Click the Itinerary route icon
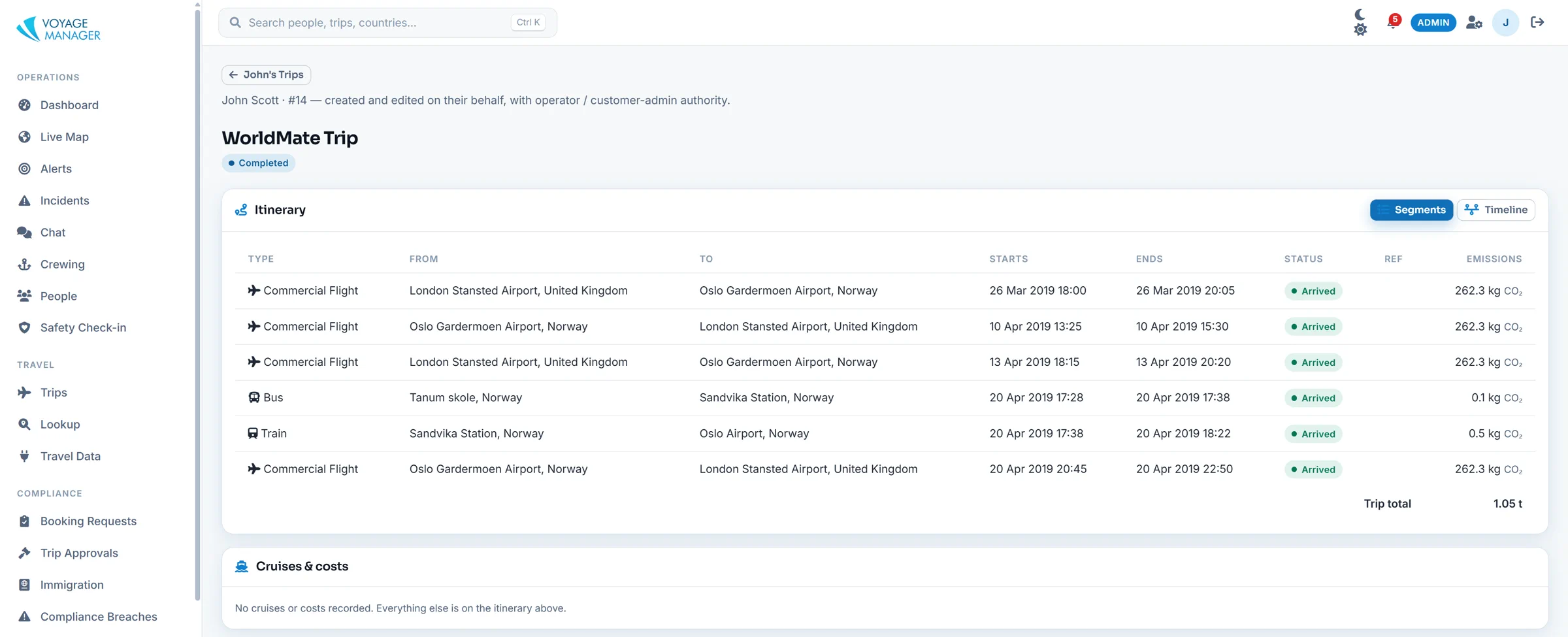Image resolution: width=1568 pixels, height=637 pixels. (x=241, y=210)
